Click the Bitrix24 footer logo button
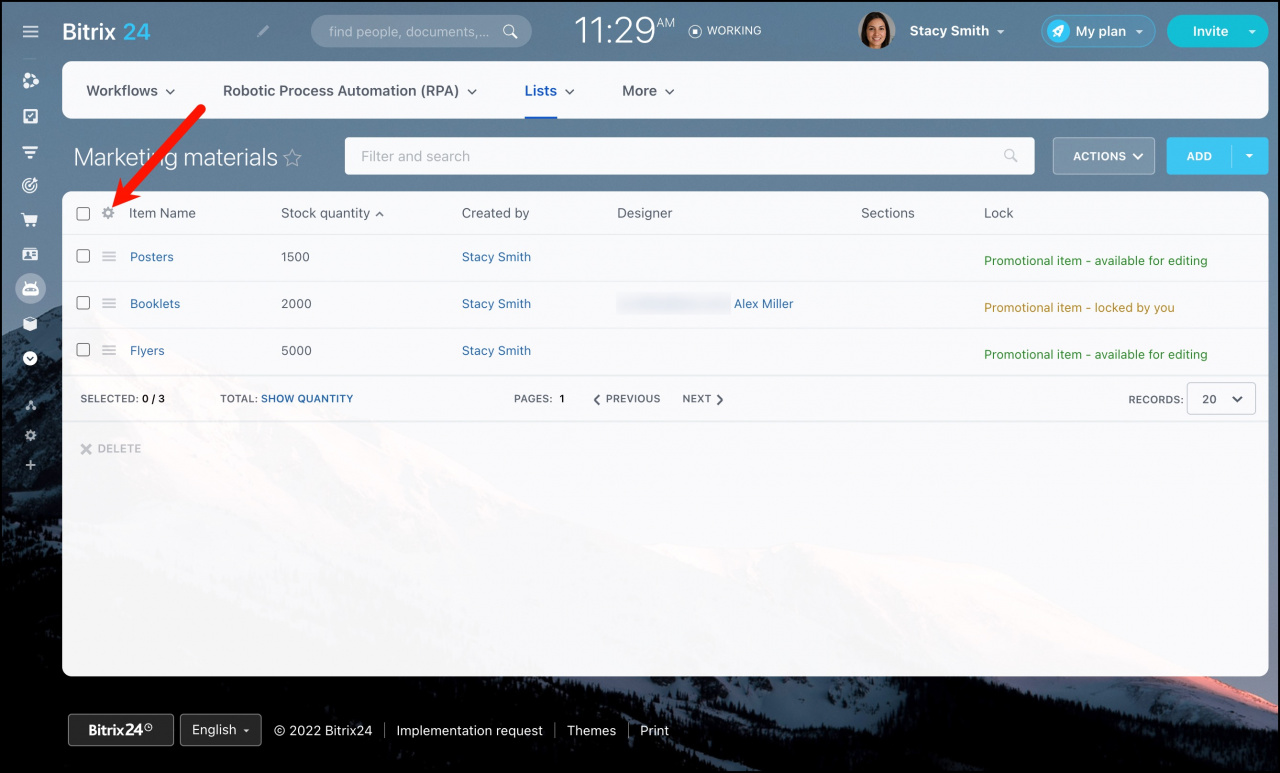Screen dimensions: 1280x773 (x=121, y=730)
